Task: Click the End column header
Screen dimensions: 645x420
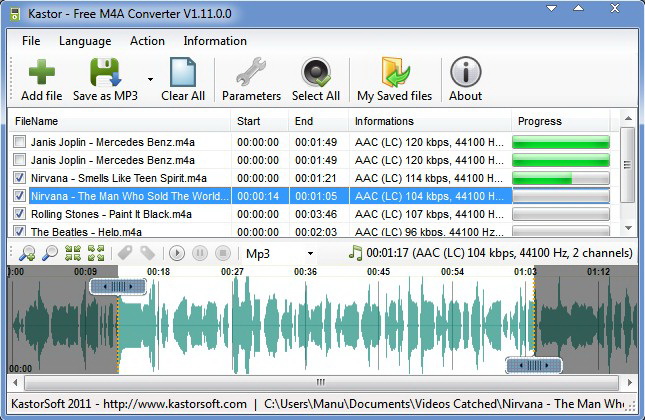Action: 319,121
